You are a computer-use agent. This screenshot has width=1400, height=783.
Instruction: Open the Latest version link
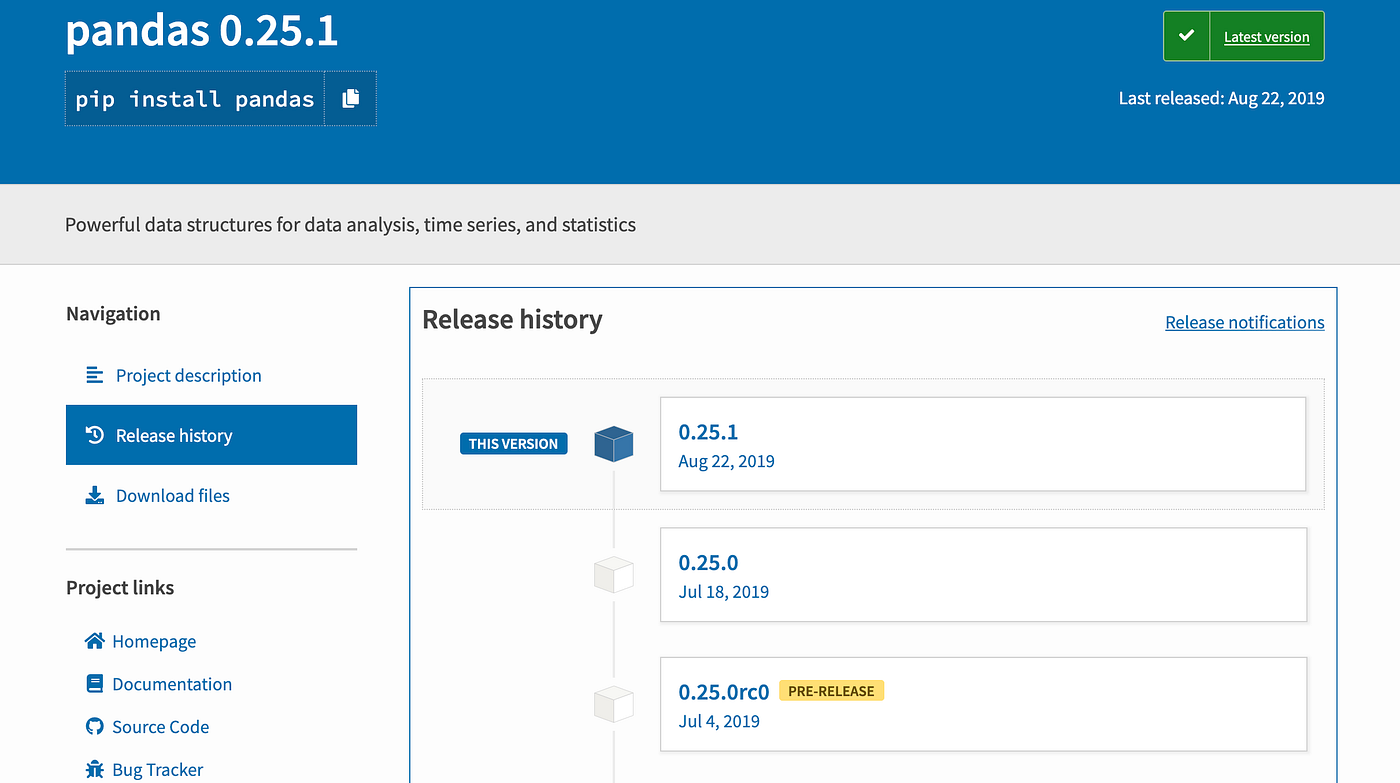1266,36
